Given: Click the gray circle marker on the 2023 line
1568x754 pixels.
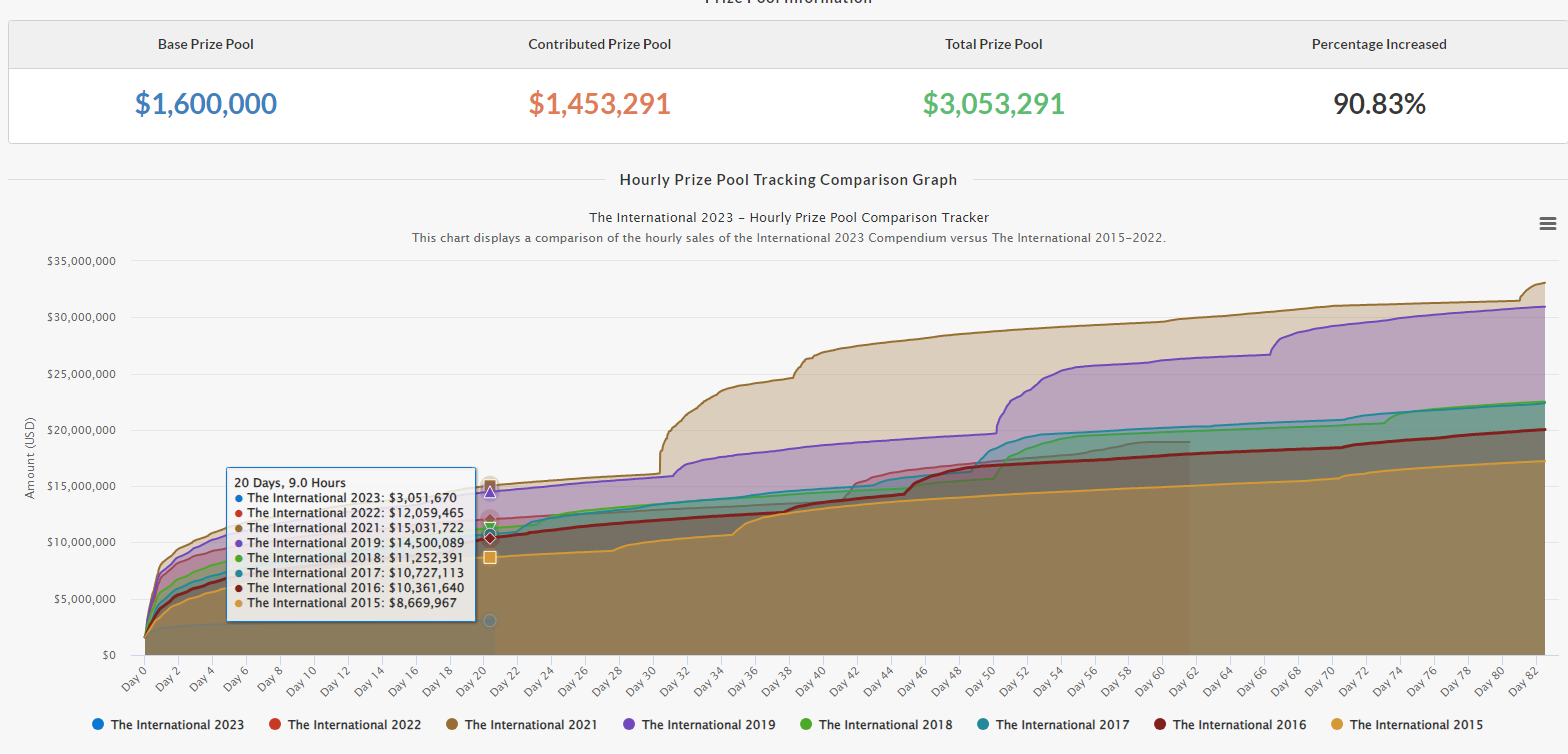Looking at the screenshot, I should click(x=490, y=621).
